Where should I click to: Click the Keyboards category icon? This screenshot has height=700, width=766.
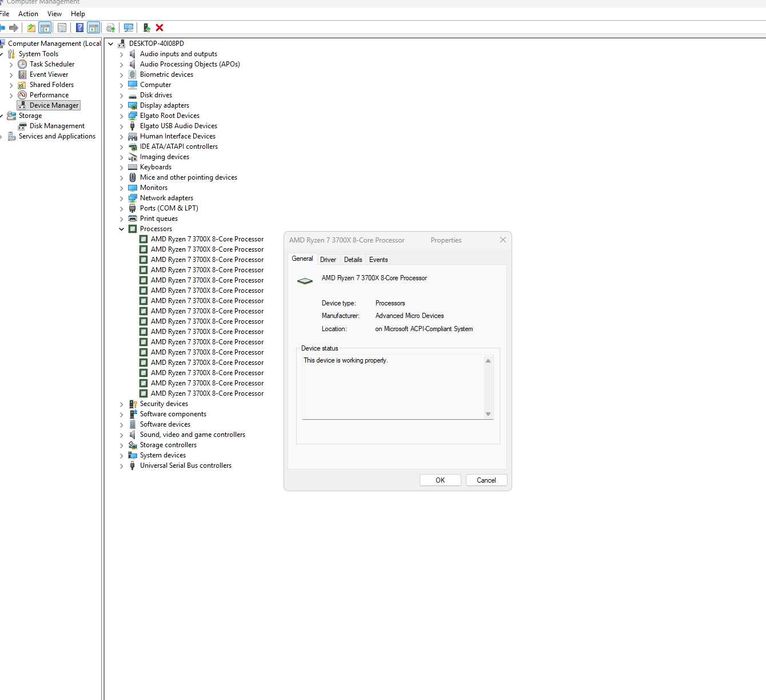tap(132, 167)
